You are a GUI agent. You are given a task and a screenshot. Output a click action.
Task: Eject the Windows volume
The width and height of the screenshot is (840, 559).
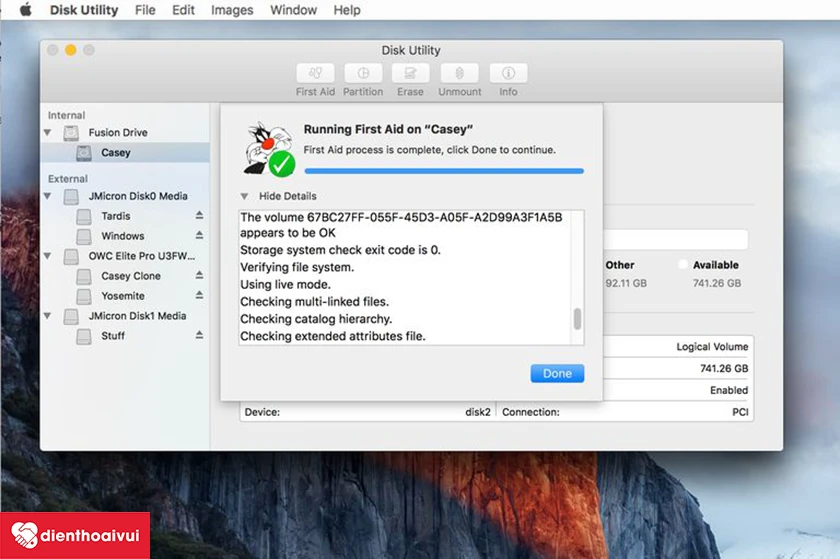point(199,235)
